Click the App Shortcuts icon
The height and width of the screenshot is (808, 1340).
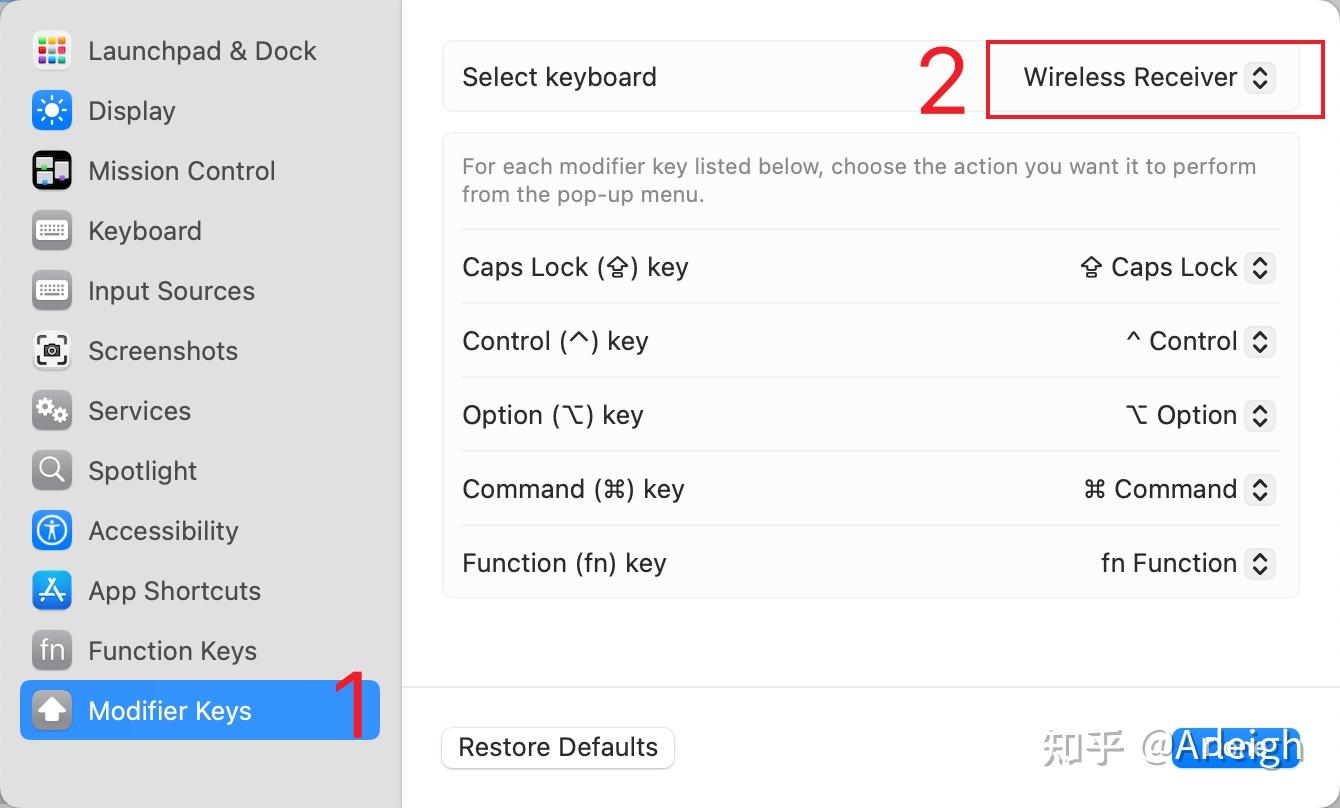point(51,591)
